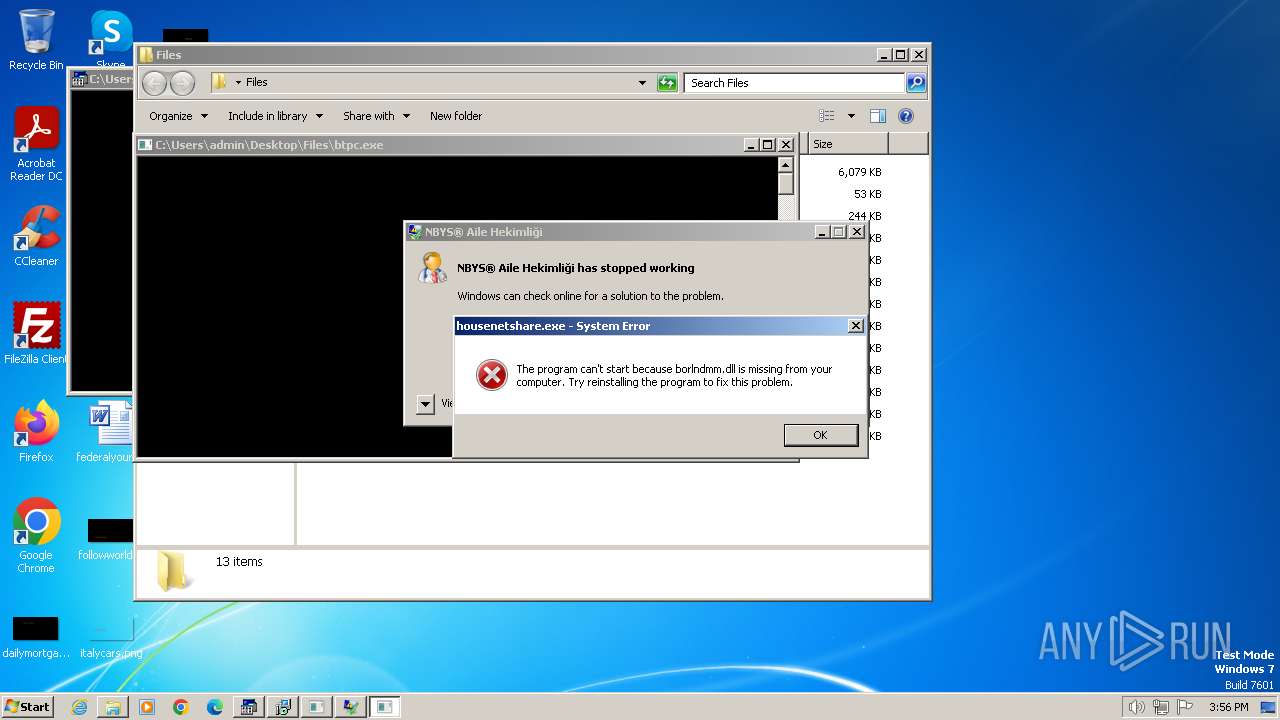The image size is (1280, 720).
Task: Click the Show desktop button
Action: pyautogui.click(x=1270, y=707)
